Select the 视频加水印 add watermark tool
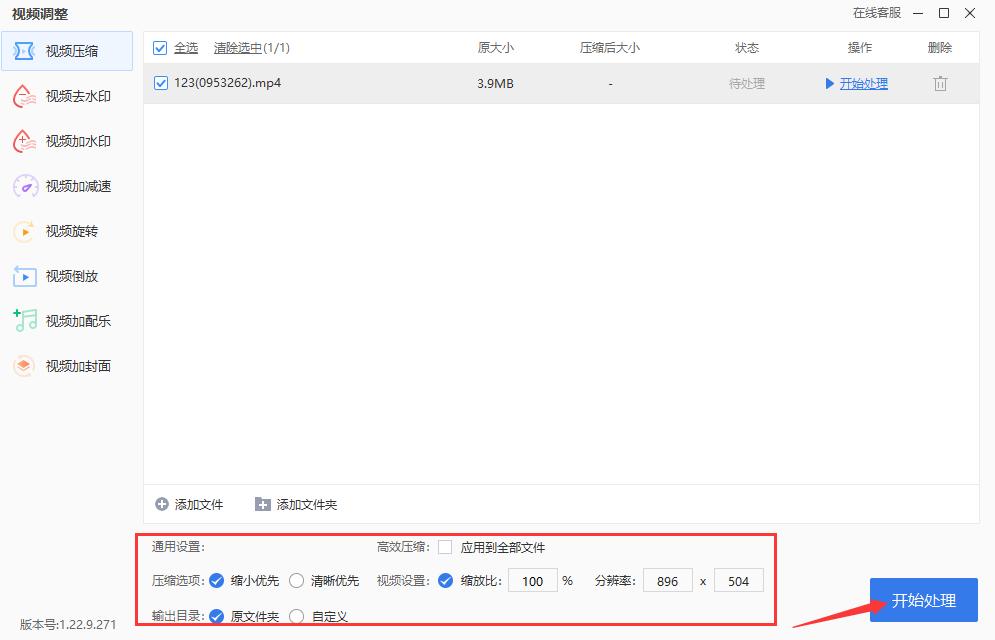 (66, 141)
